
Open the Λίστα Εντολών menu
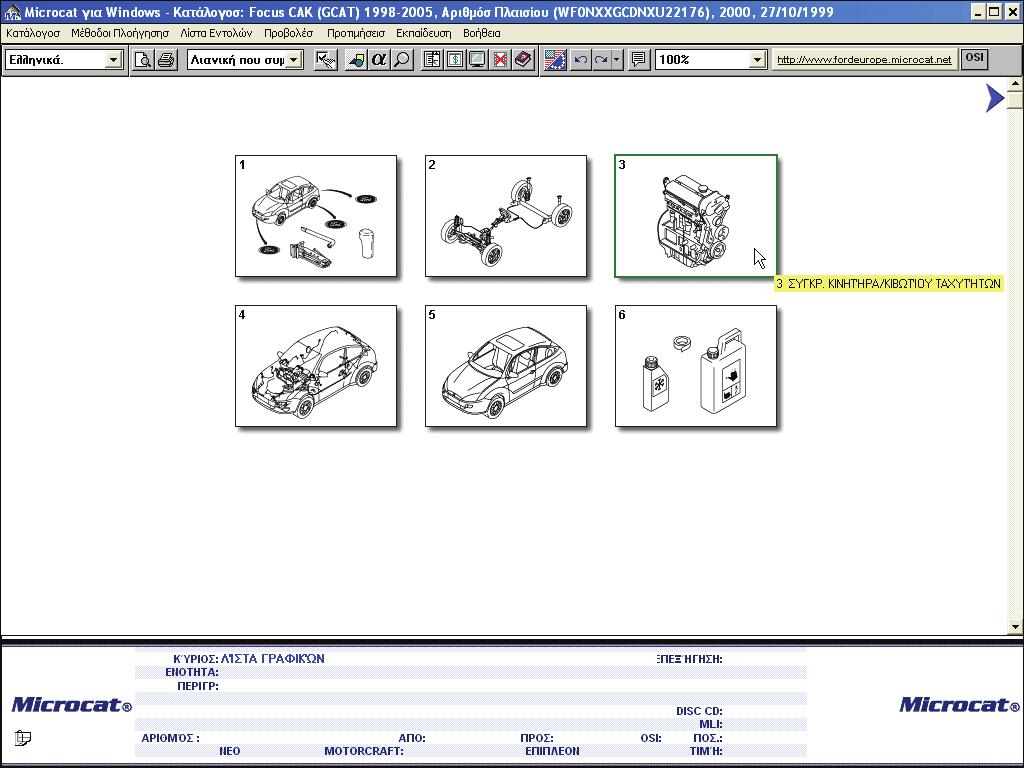[x=216, y=33]
